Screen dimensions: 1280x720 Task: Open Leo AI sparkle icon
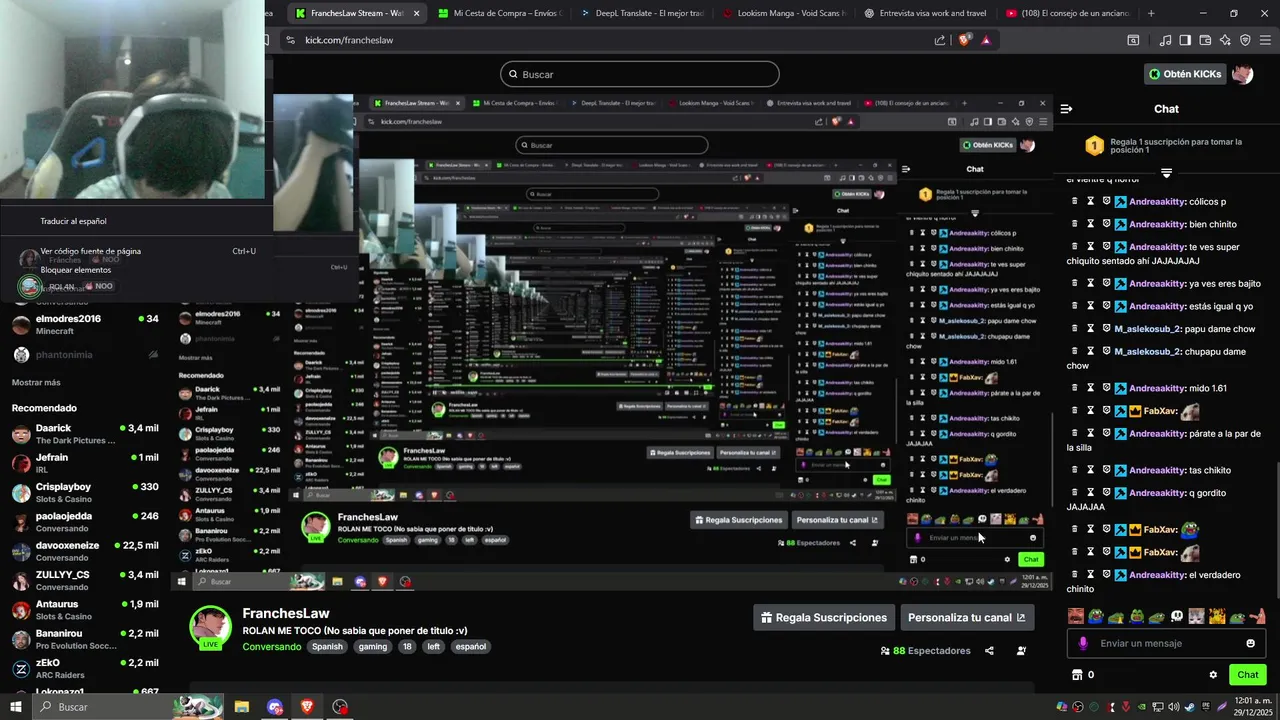(1225, 40)
